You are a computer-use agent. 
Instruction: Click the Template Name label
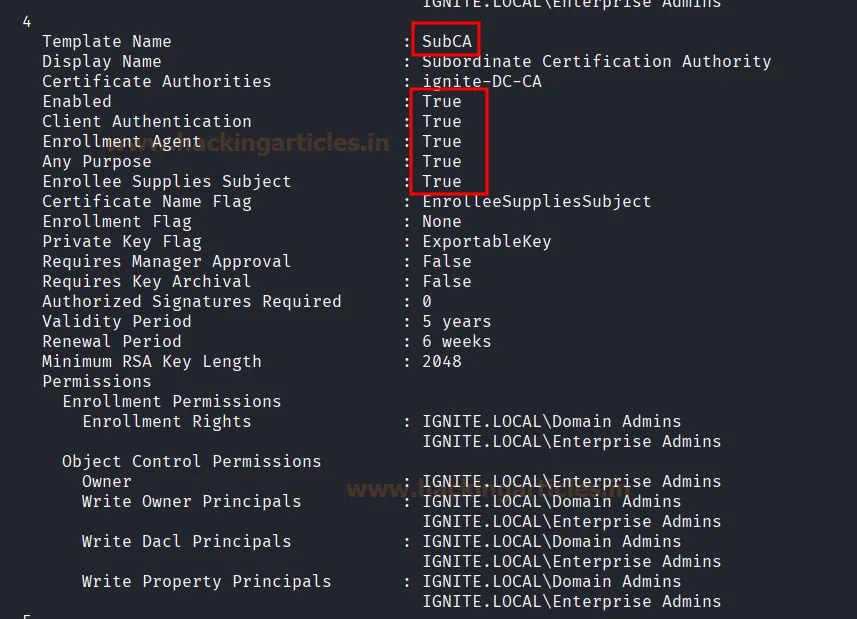tap(106, 41)
